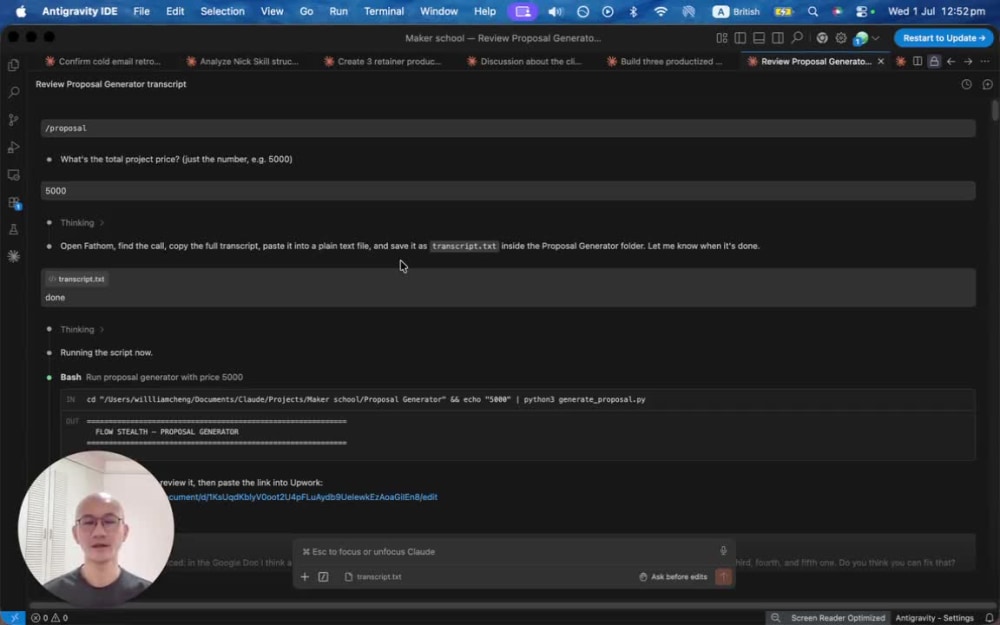Click the transcript.txt file chip in input
Viewport: 1000px width, 625px height.
373,577
